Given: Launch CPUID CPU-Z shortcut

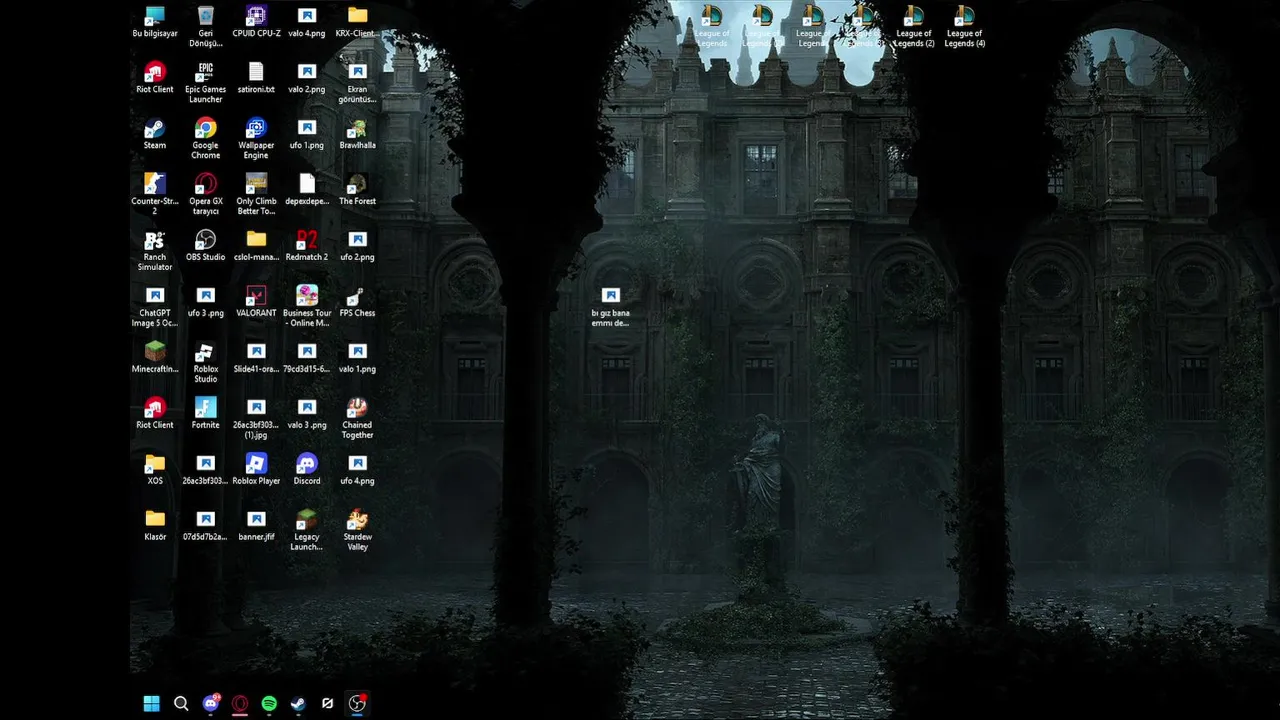Looking at the screenshot, I should (256, 22).
